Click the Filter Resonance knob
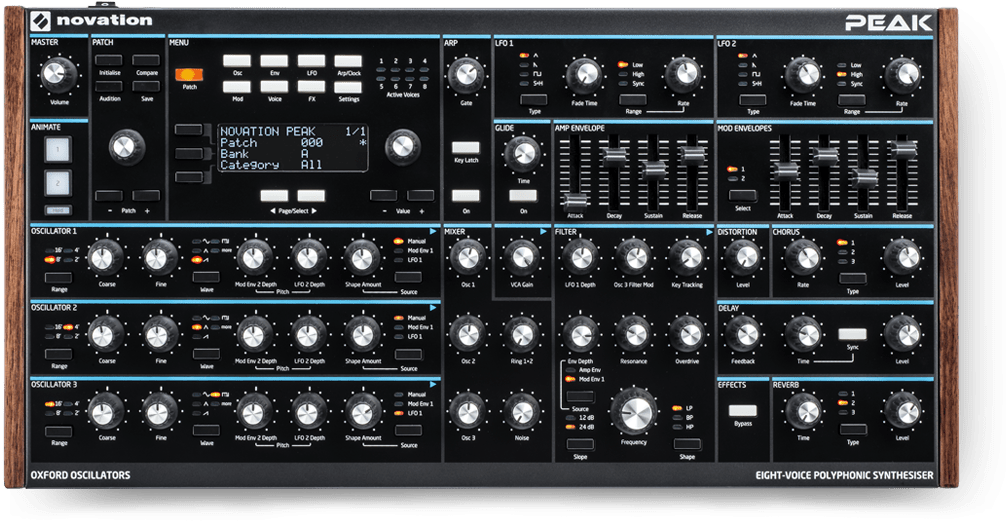 (634, 334)
